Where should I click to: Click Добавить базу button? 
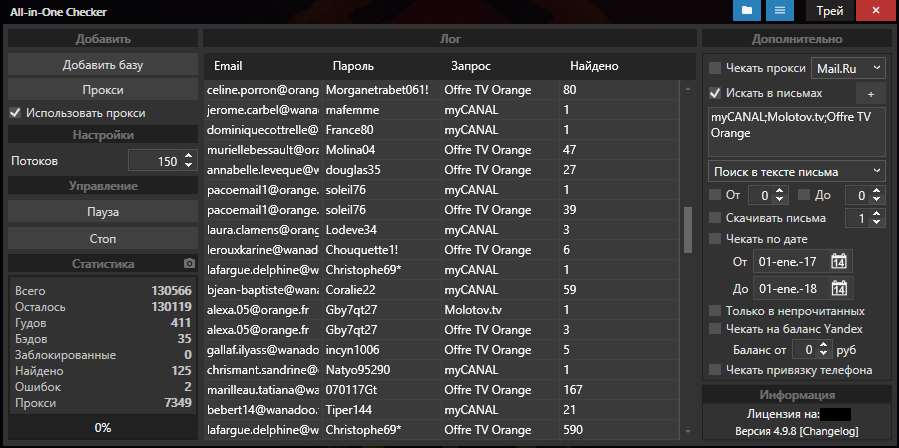(103, 65)
